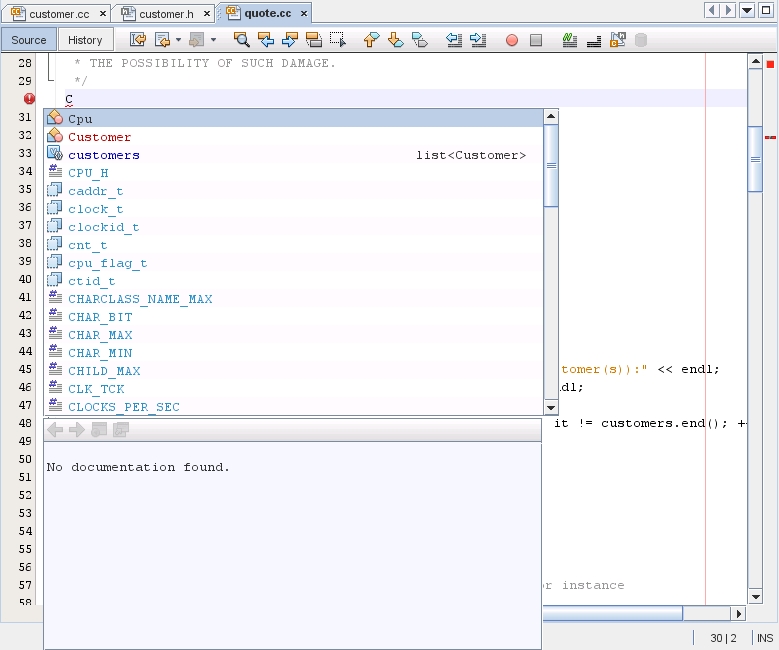The image size is (779, 650).
Task: Click the Last Edit toolbar icon
Action: (138, 40)
